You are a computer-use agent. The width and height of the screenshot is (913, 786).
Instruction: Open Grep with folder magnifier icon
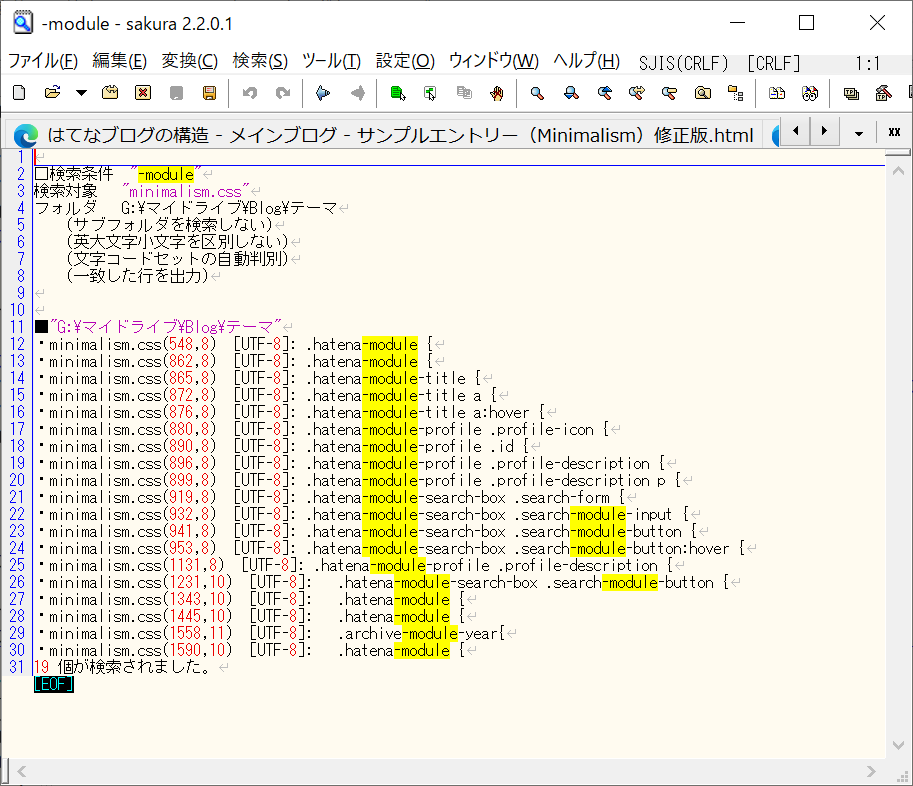click(x=703, y=93)
